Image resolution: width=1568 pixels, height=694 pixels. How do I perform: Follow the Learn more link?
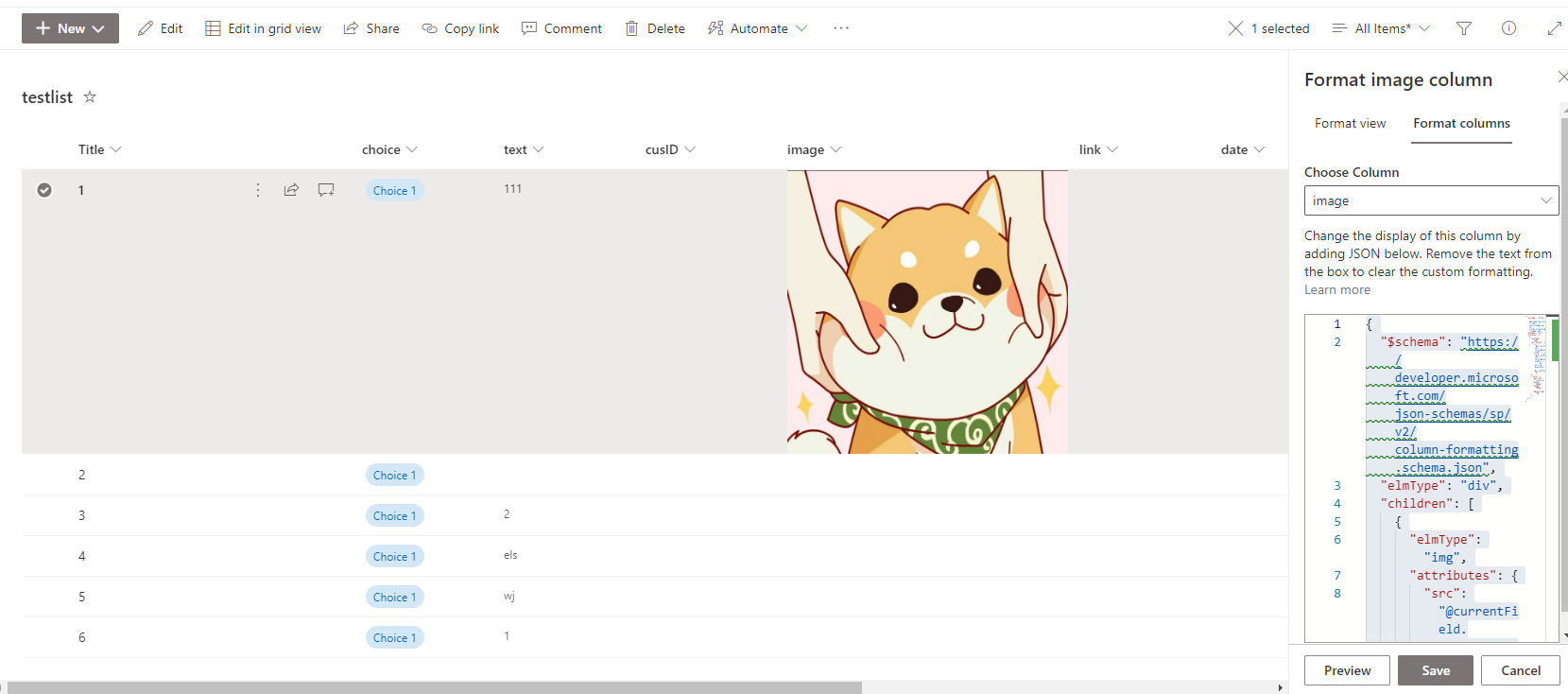1336,290
